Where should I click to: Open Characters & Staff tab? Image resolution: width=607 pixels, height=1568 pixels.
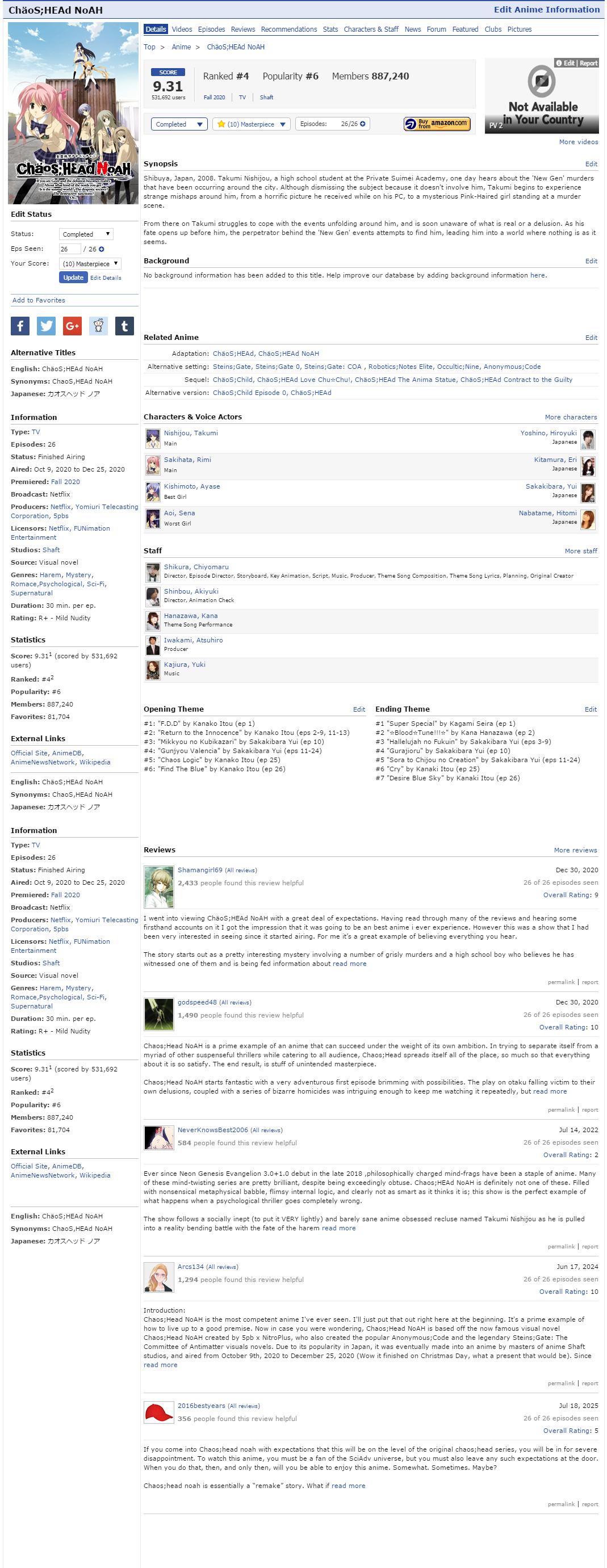[x=371, y=29]
